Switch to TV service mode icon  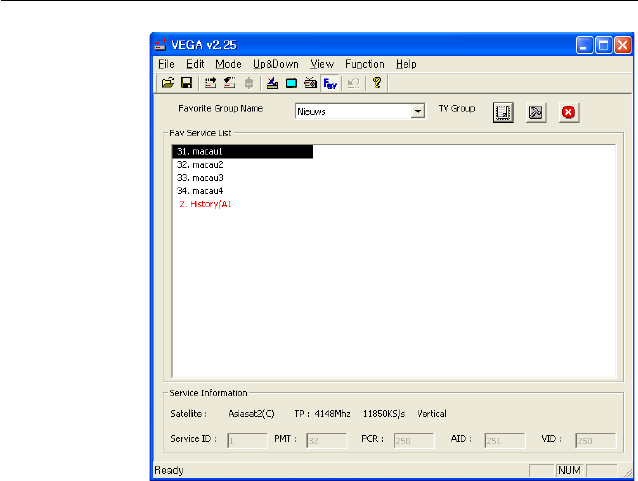tap(291, 83)
